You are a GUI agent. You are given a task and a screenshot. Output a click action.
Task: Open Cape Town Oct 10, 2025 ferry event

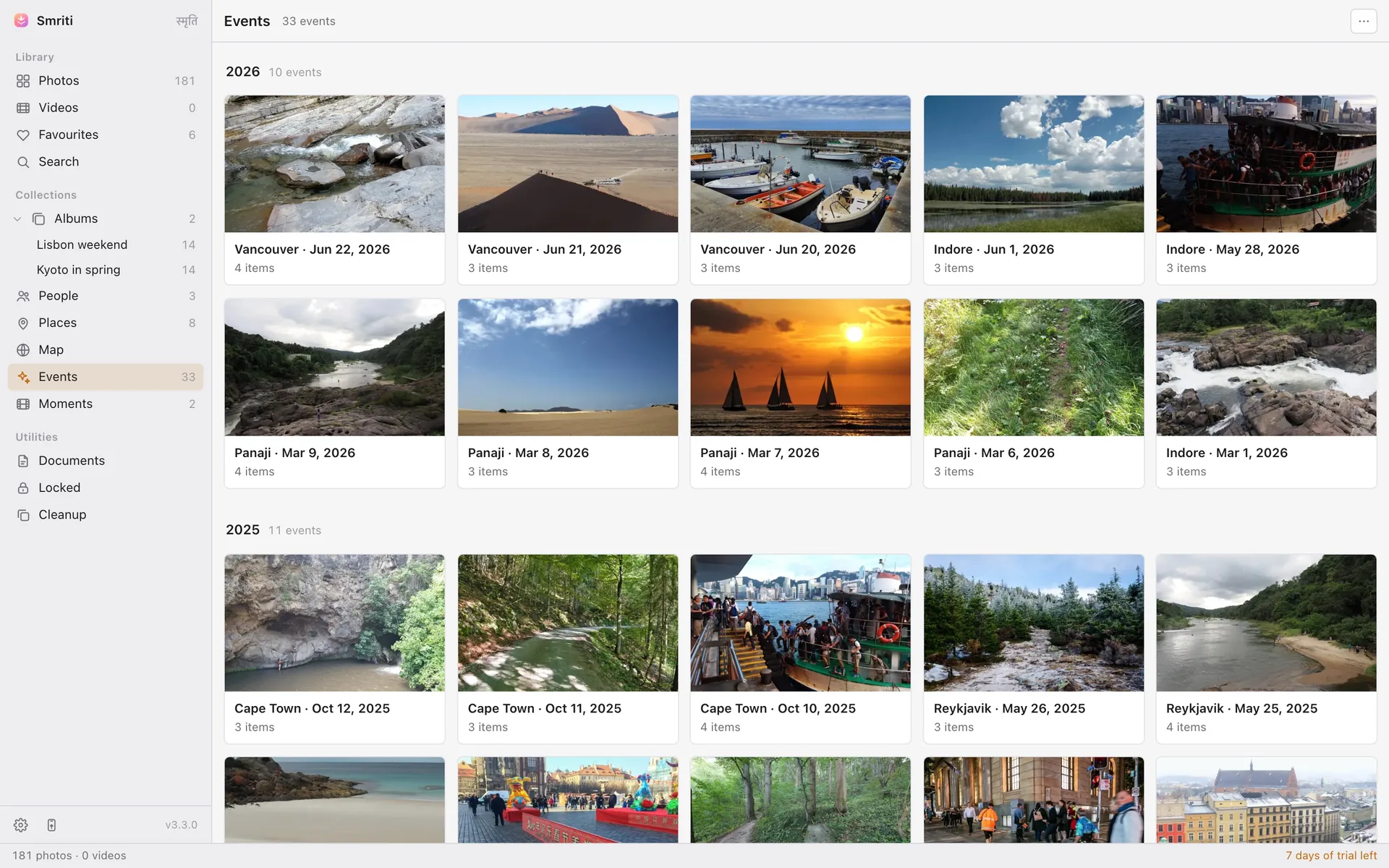(x=800, y=649)
